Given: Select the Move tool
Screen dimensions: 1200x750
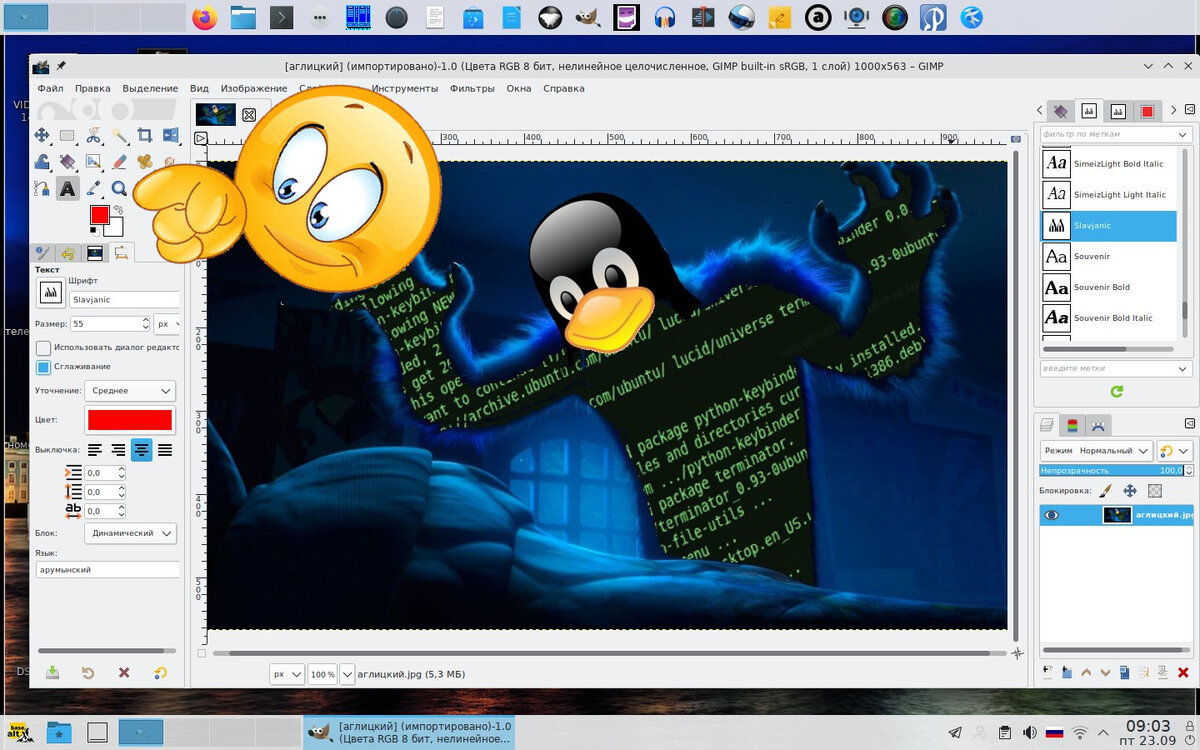Looking at the screenshot, I should [42, 135].
